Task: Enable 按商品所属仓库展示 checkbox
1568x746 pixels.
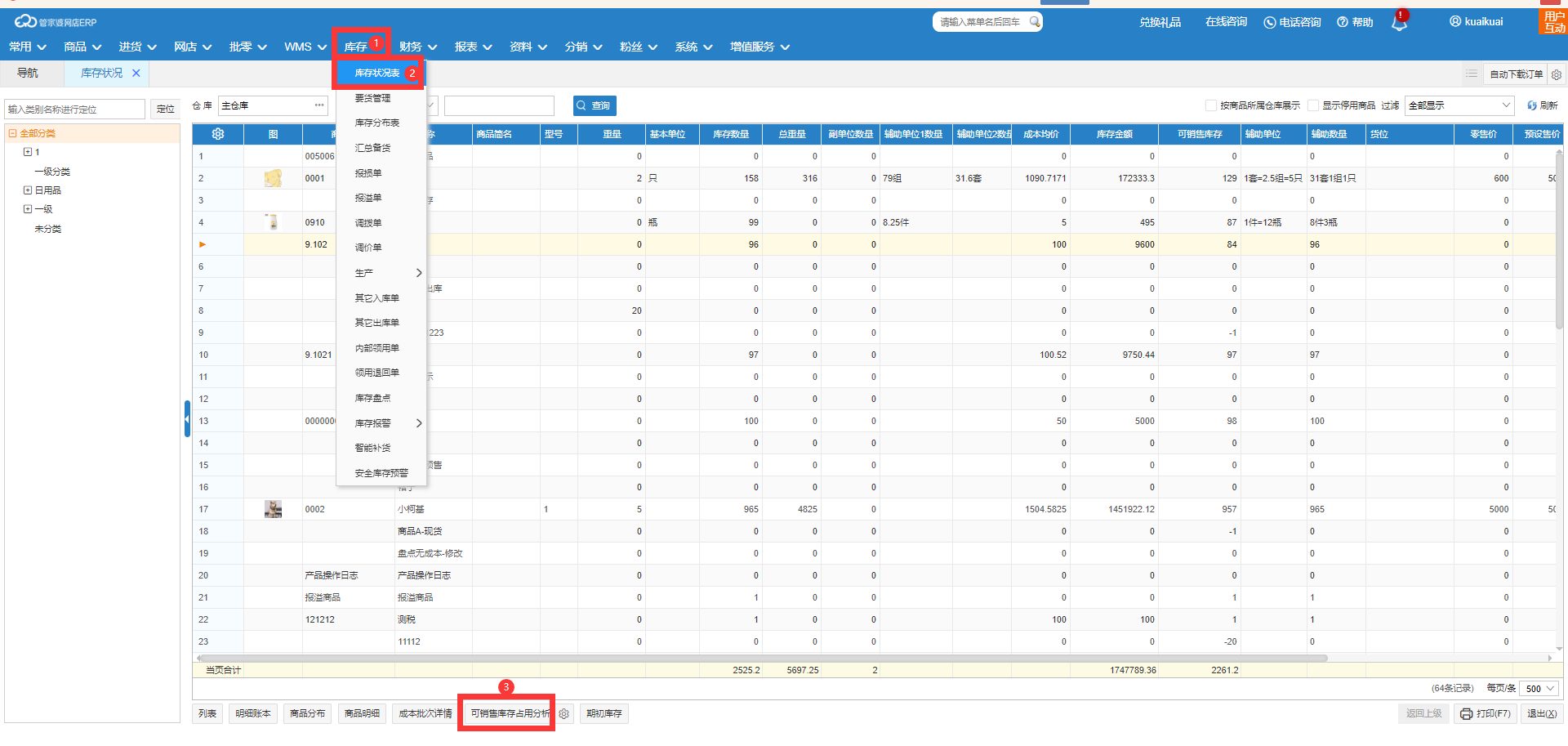Action: (x=1211, y=105)
